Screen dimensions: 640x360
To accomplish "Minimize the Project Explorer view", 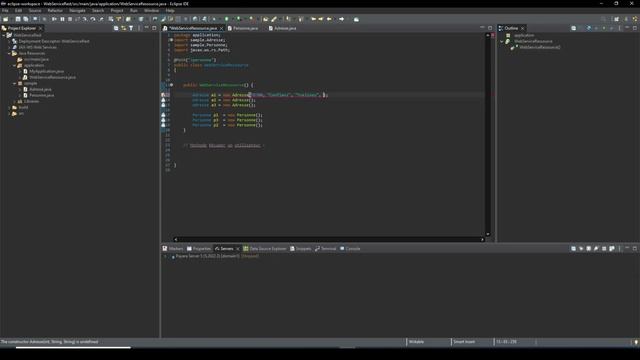I will click(147, 28).
